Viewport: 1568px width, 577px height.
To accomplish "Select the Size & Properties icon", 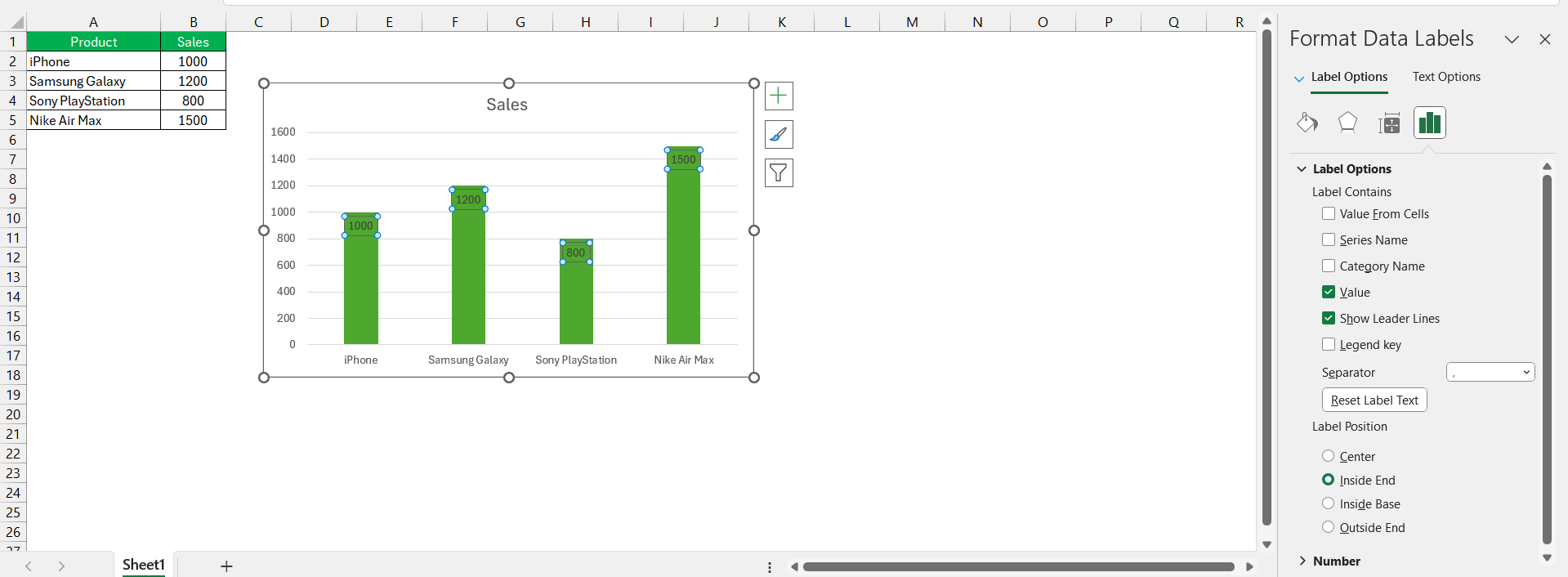I will (x=1388, y=123).
